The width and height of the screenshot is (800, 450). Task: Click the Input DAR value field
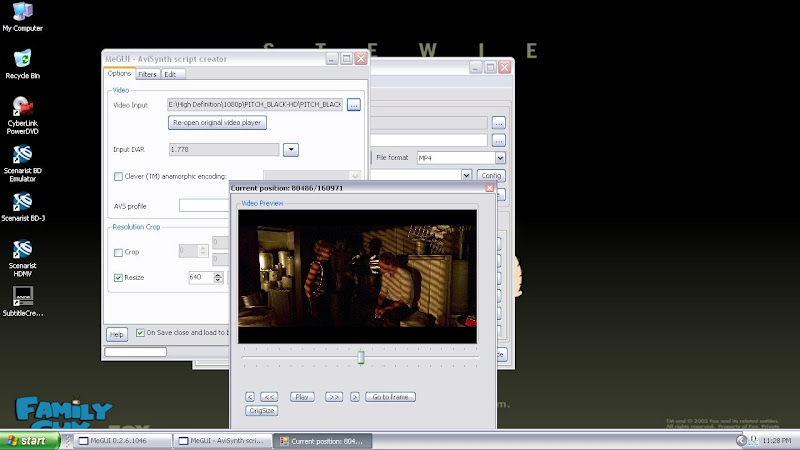pos(224,149)
